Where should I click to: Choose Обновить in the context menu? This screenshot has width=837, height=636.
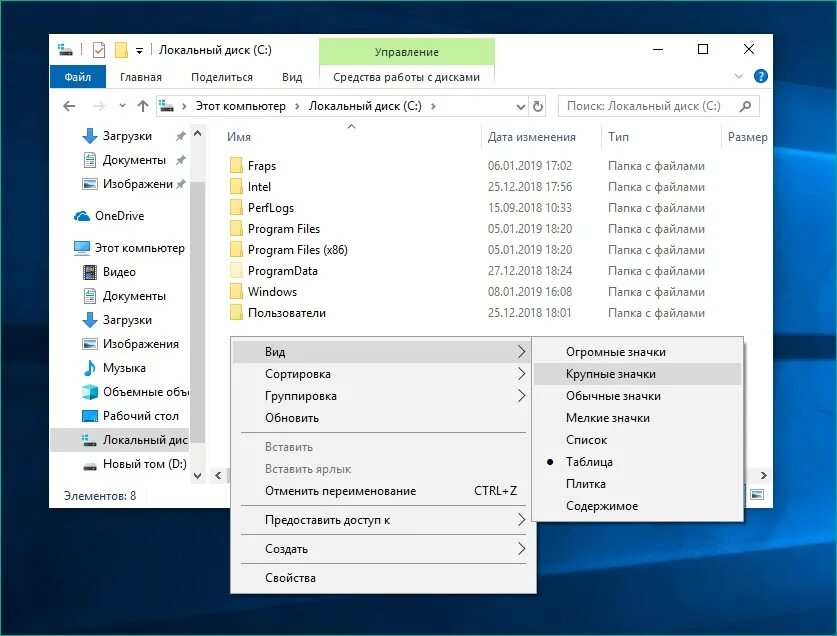coord(382,418)
